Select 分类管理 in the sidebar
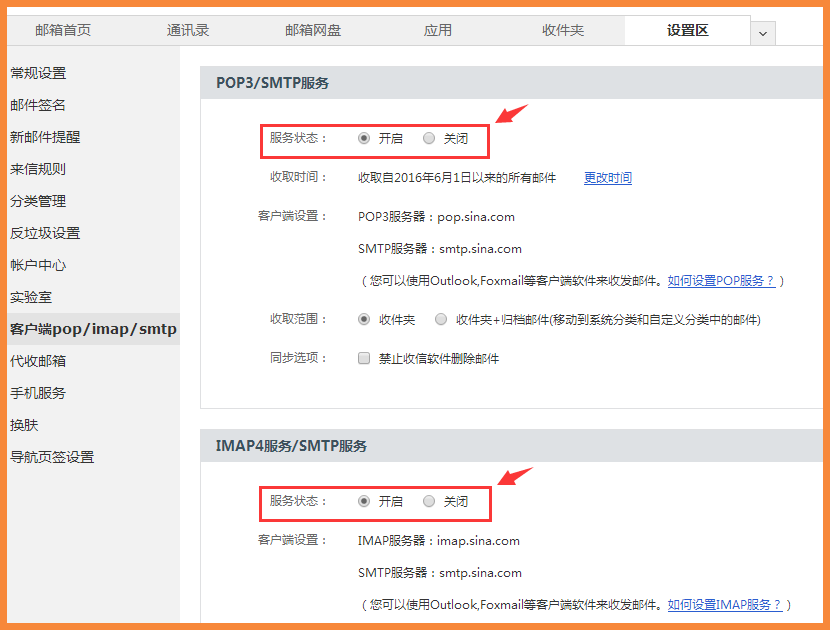 coord(38,201)
